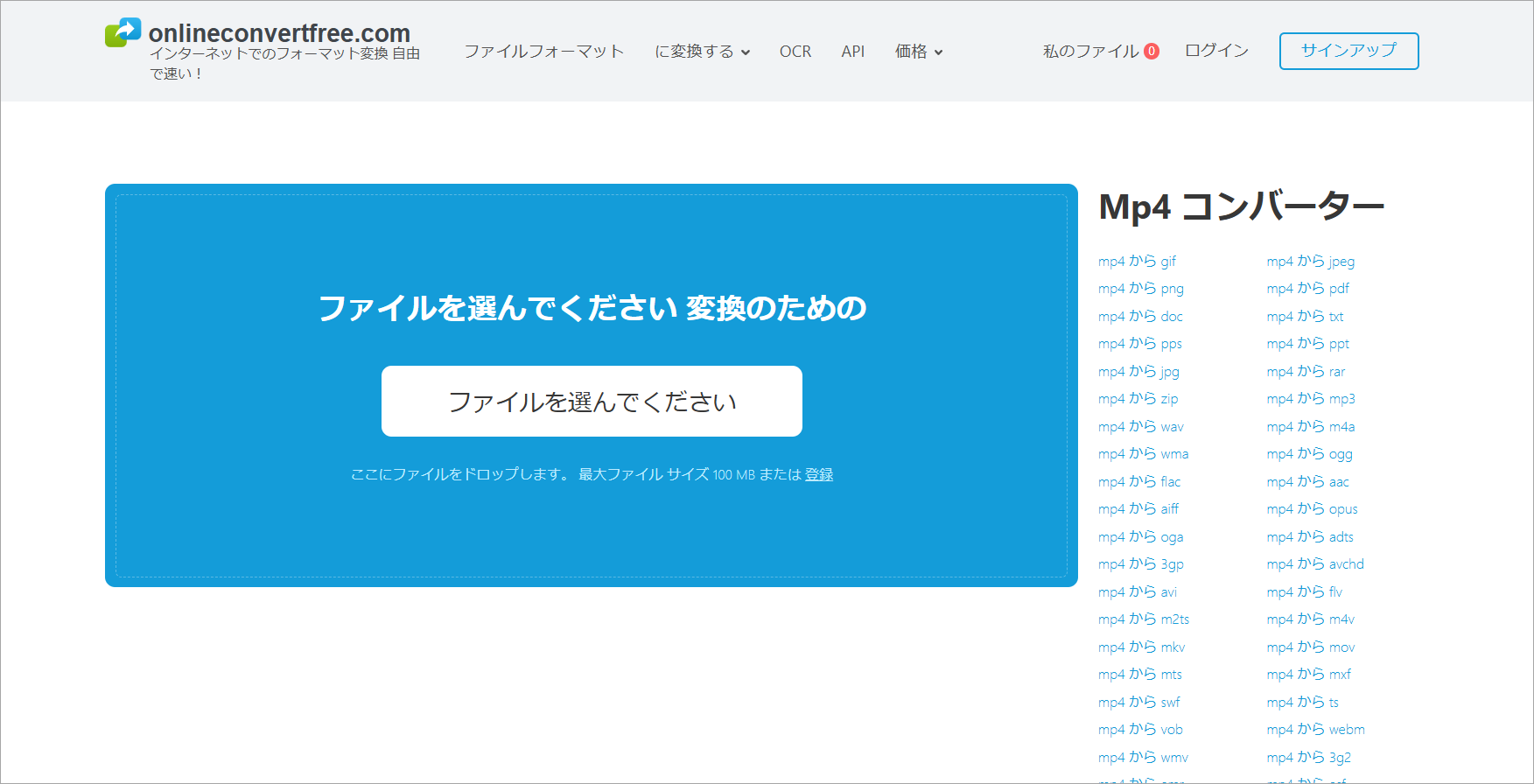Choose the mp4 から vob conversion
Image resolution: width=1534 pixels, height=784 pixels.
(x=1140, y=729)
